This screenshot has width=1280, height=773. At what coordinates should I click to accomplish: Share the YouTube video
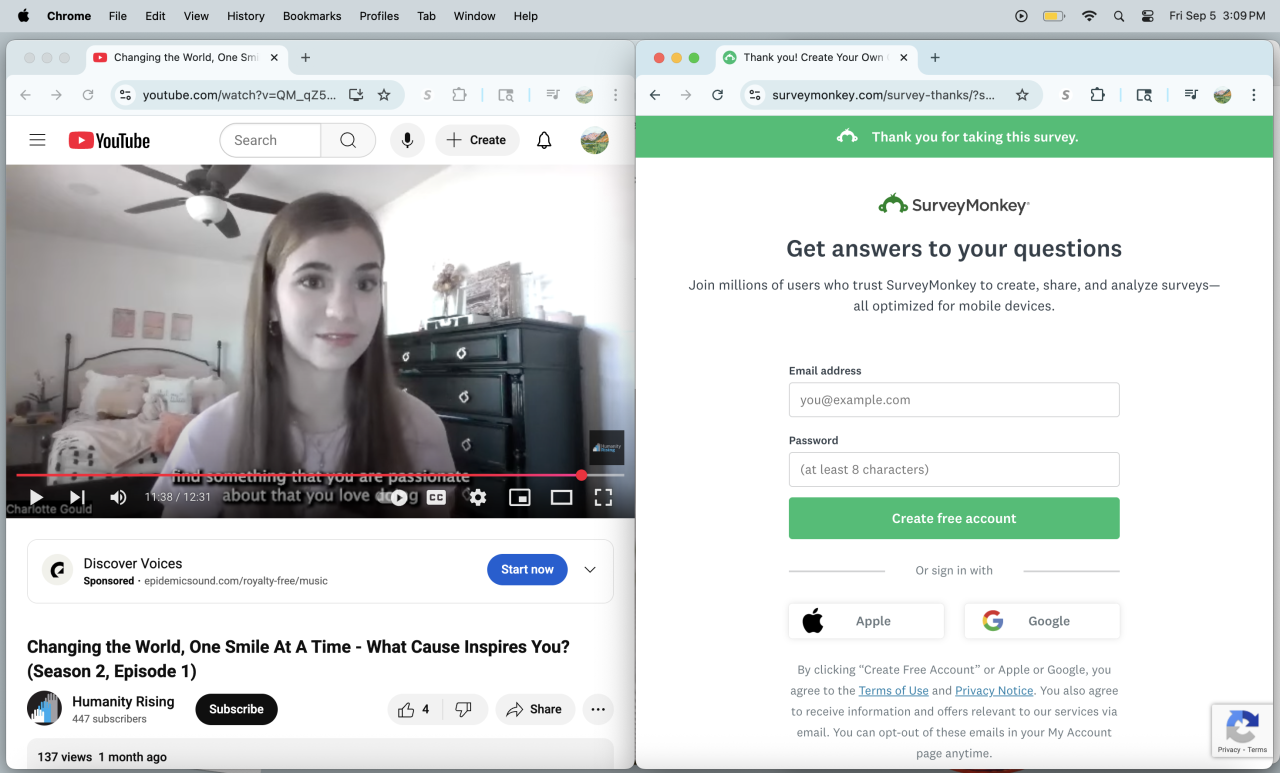[535, 709]
